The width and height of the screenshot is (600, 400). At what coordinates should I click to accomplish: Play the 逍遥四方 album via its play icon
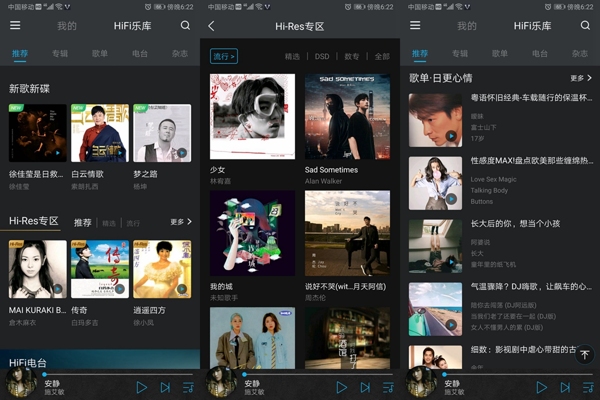182,289
